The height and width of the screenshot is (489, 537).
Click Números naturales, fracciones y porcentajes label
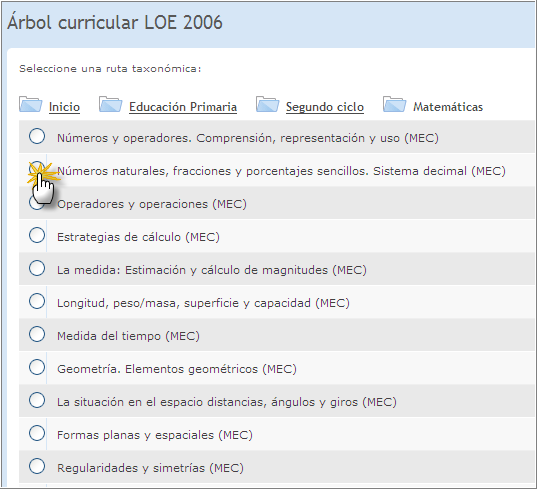(x=281, y=171)
